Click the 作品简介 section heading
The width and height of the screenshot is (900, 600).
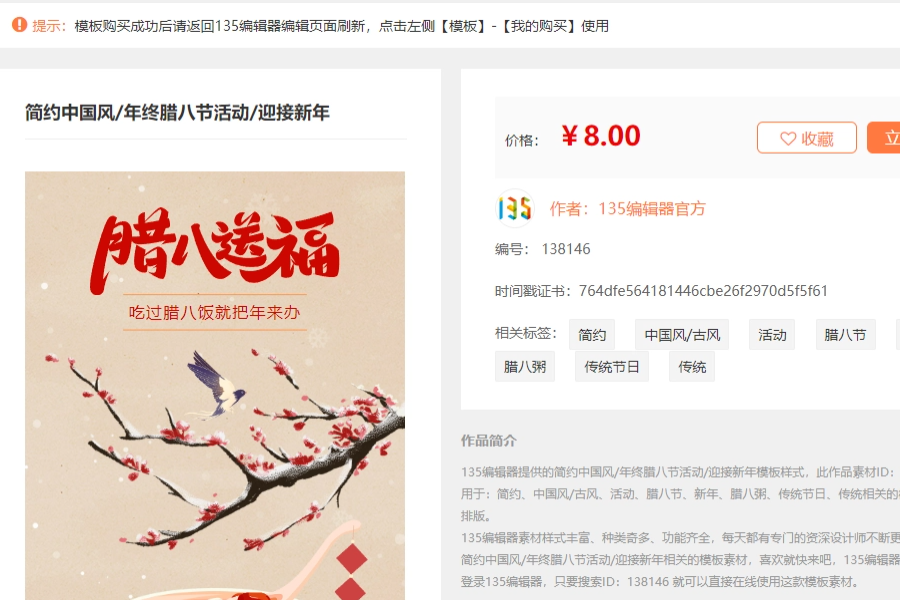[x=488, y=440]
